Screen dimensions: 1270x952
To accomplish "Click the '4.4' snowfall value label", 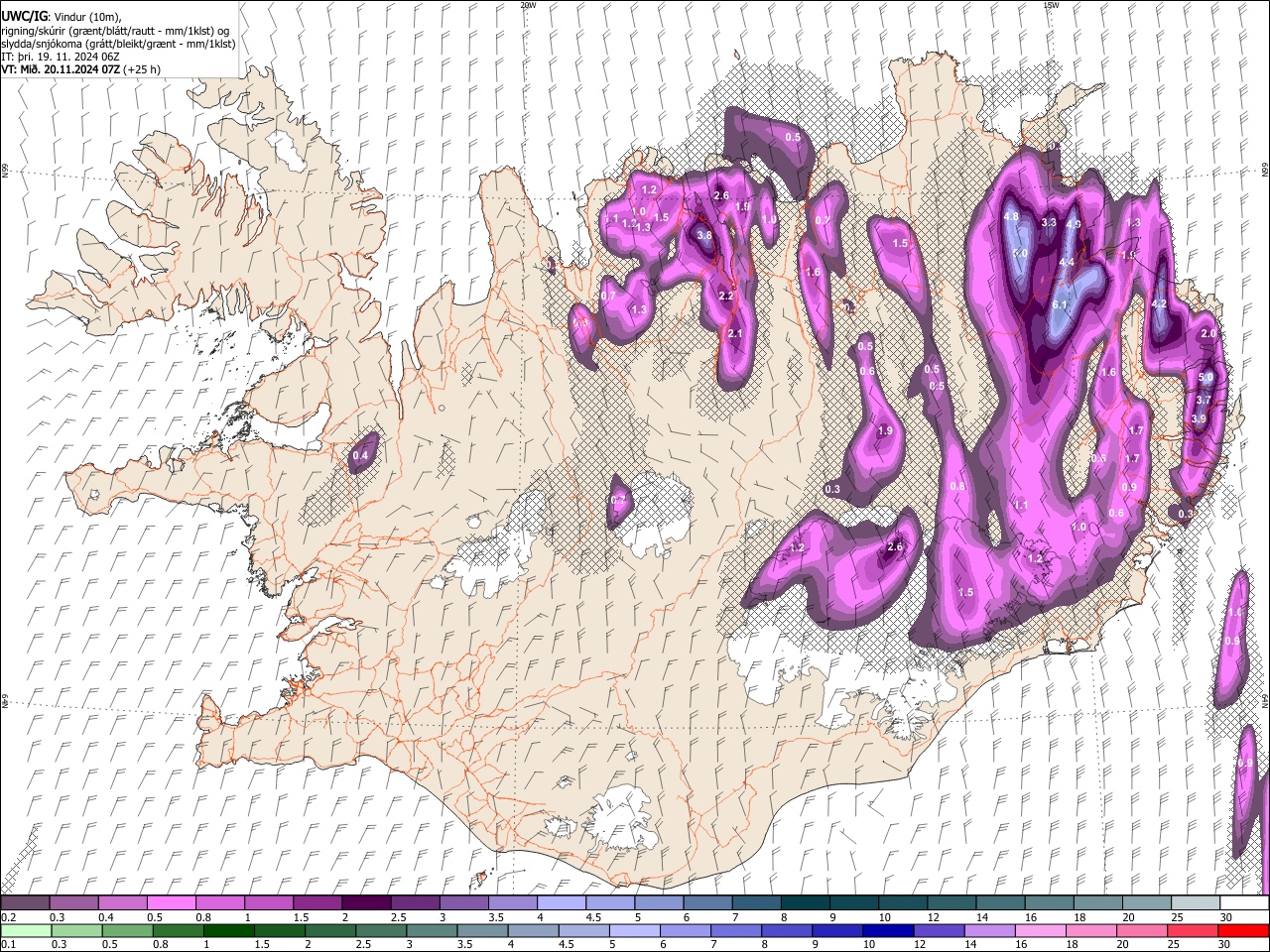I will point(1068,262).
